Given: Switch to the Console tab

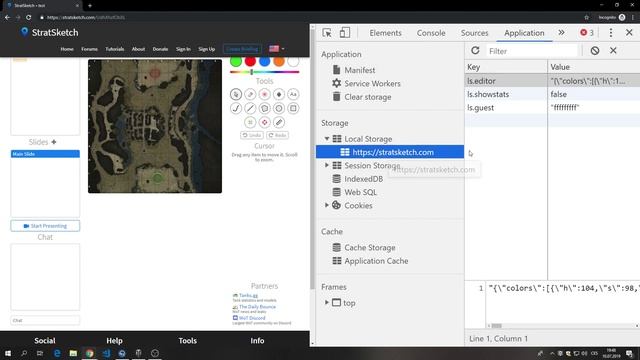Looking at the screenshot, I should click(431, 33).
